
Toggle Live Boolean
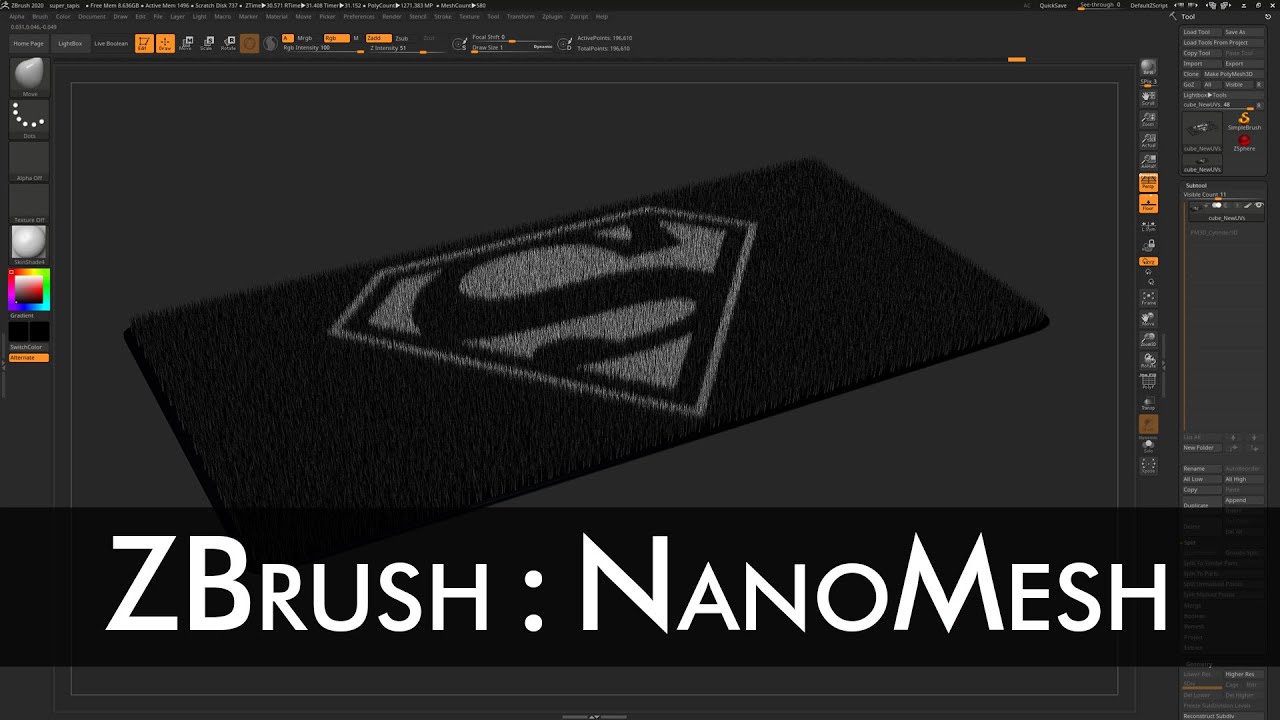pos(111,43)
